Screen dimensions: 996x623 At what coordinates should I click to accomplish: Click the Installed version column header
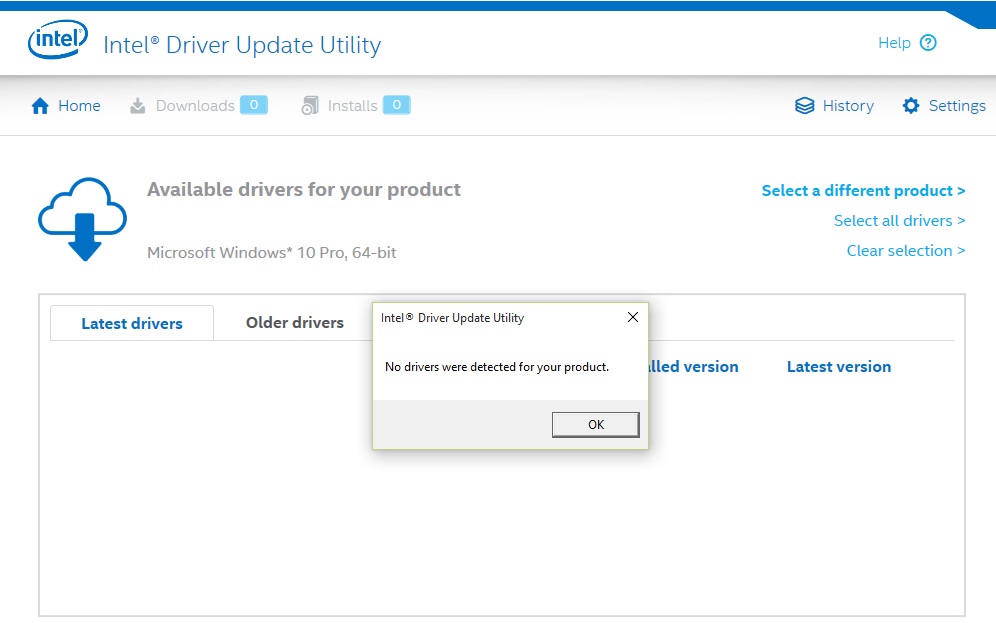tap(693, 366)
